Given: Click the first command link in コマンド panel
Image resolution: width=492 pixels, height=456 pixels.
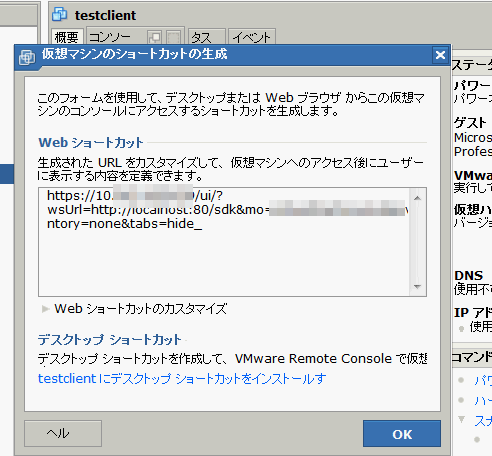Looking at the screenshot, I should 483,380.
